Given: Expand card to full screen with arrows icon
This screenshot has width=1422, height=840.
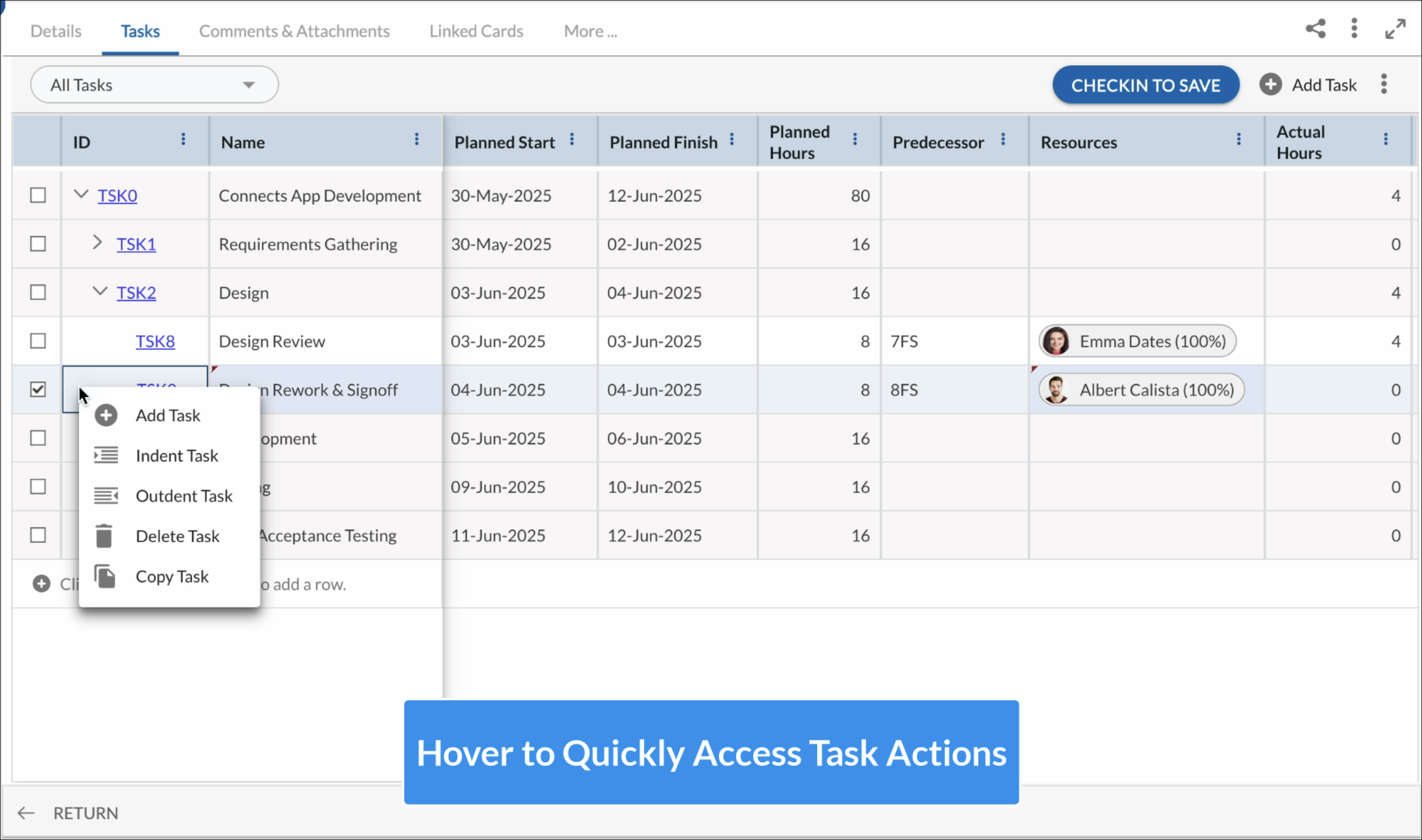Looking at the screenshot, I should click(1396, 29).
